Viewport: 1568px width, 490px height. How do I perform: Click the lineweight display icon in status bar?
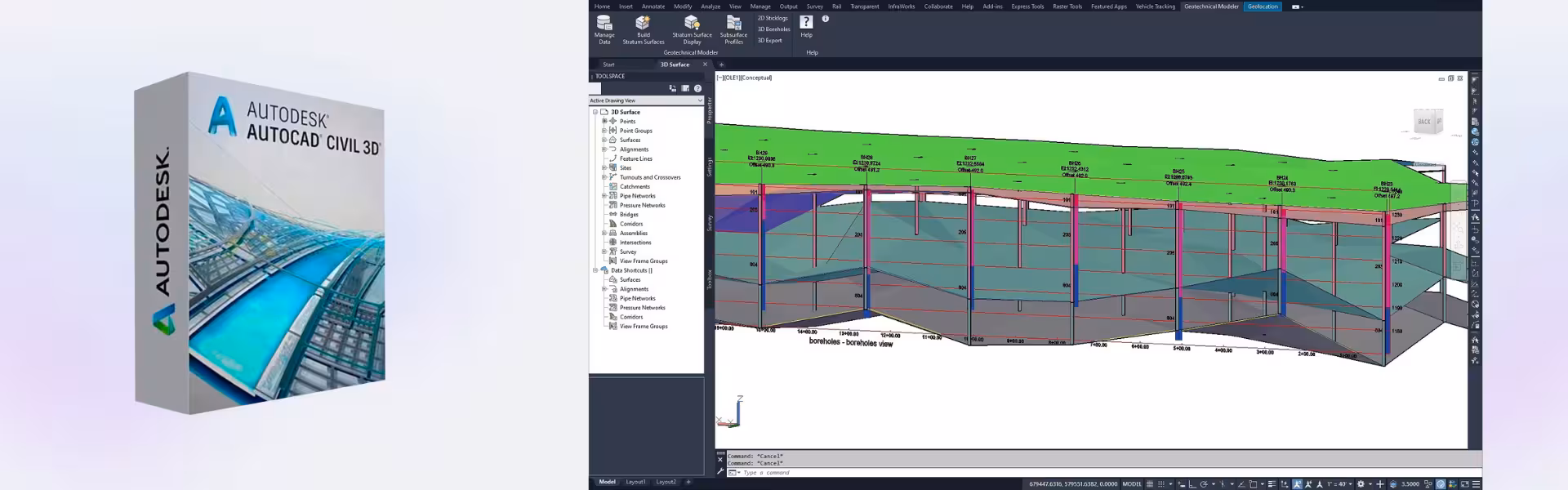click(1272, 483)
